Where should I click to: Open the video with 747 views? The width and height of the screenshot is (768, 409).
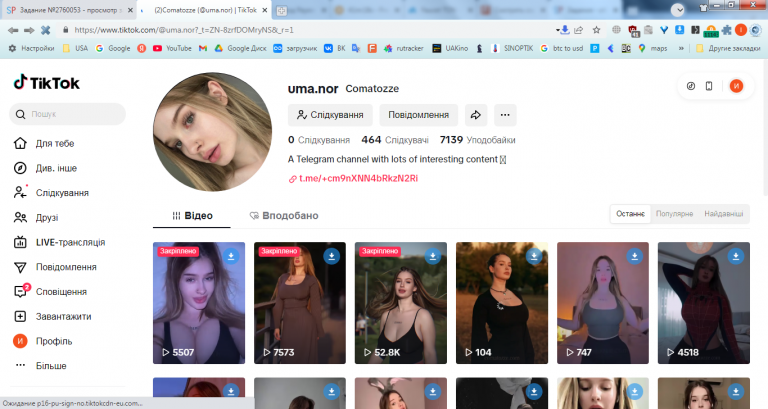[x=602, y=303]
